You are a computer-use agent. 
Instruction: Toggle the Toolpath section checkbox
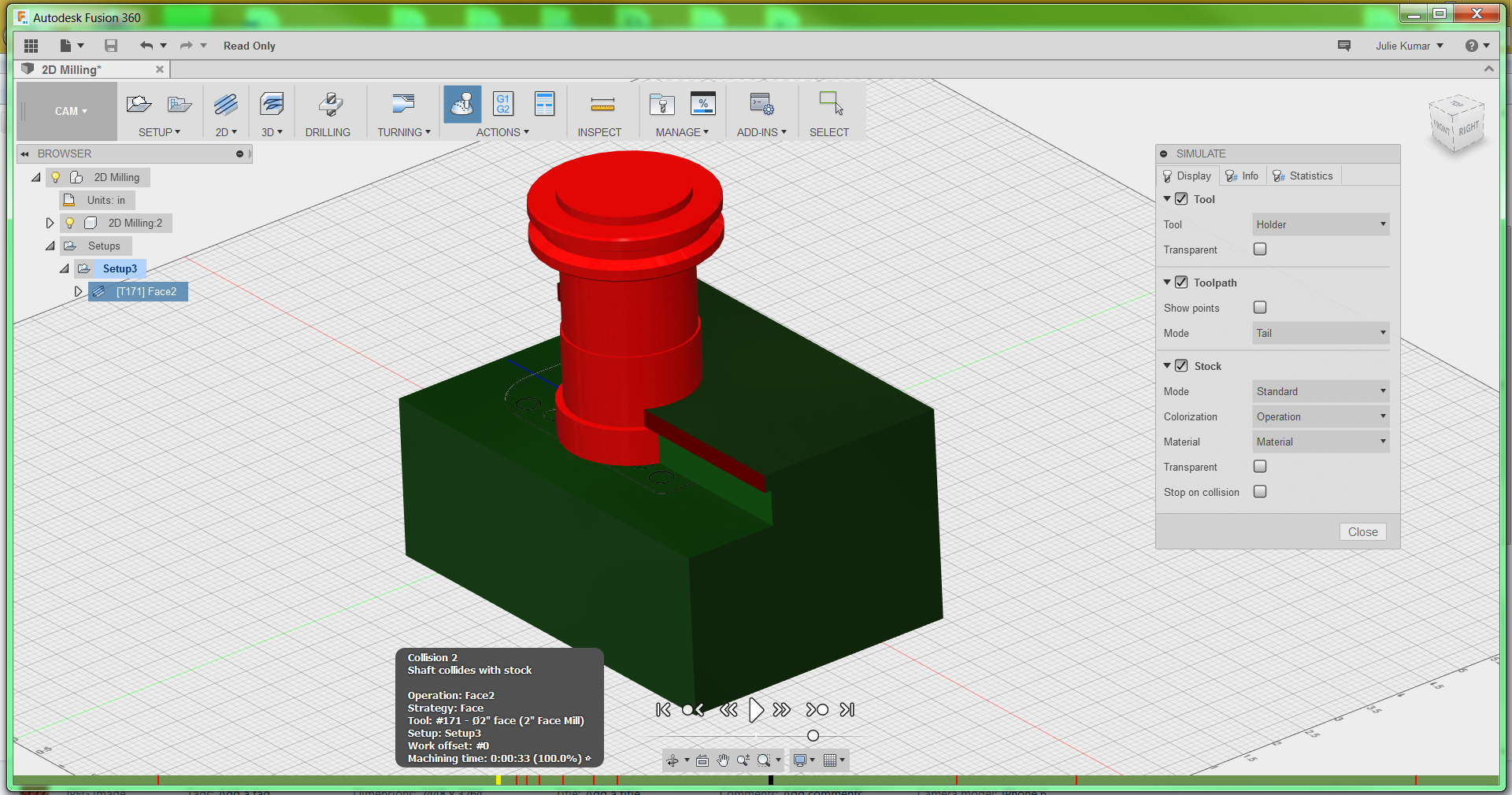(1181, 283)
